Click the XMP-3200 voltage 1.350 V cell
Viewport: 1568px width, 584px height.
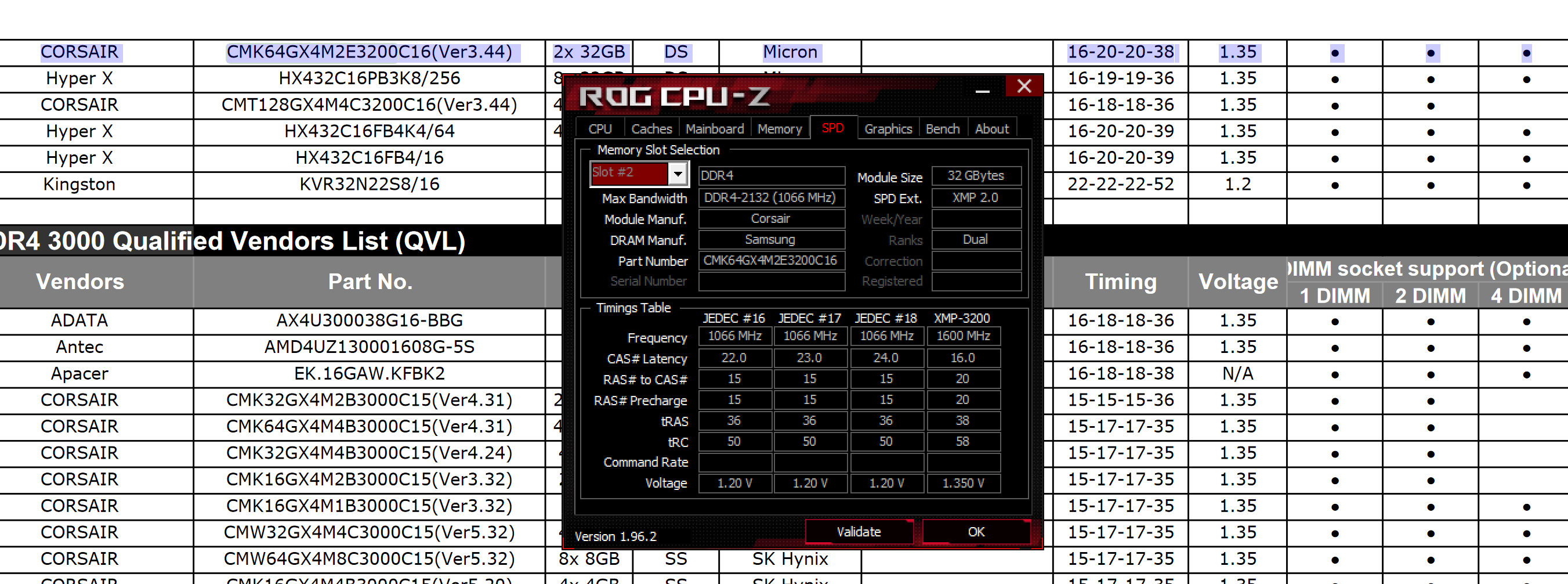tap(963, 484)
